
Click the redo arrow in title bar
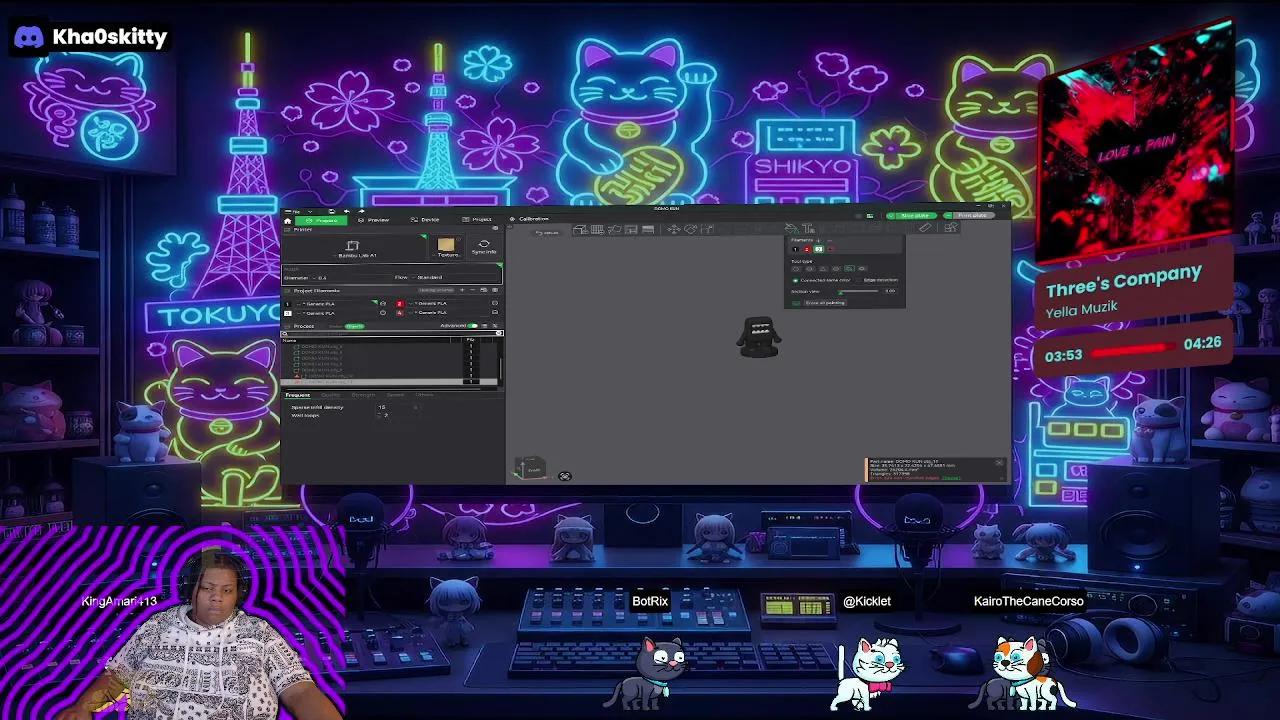click(362, 211)
